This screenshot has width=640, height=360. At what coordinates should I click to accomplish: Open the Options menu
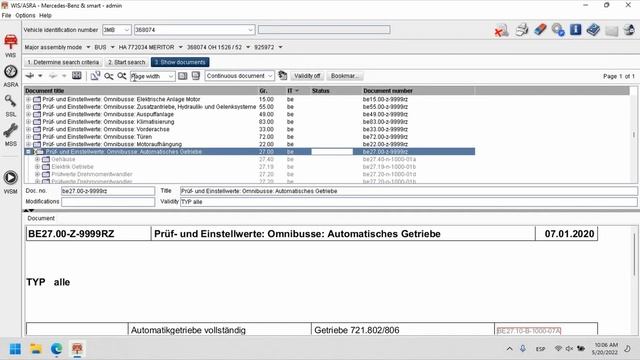pos(25,16)
